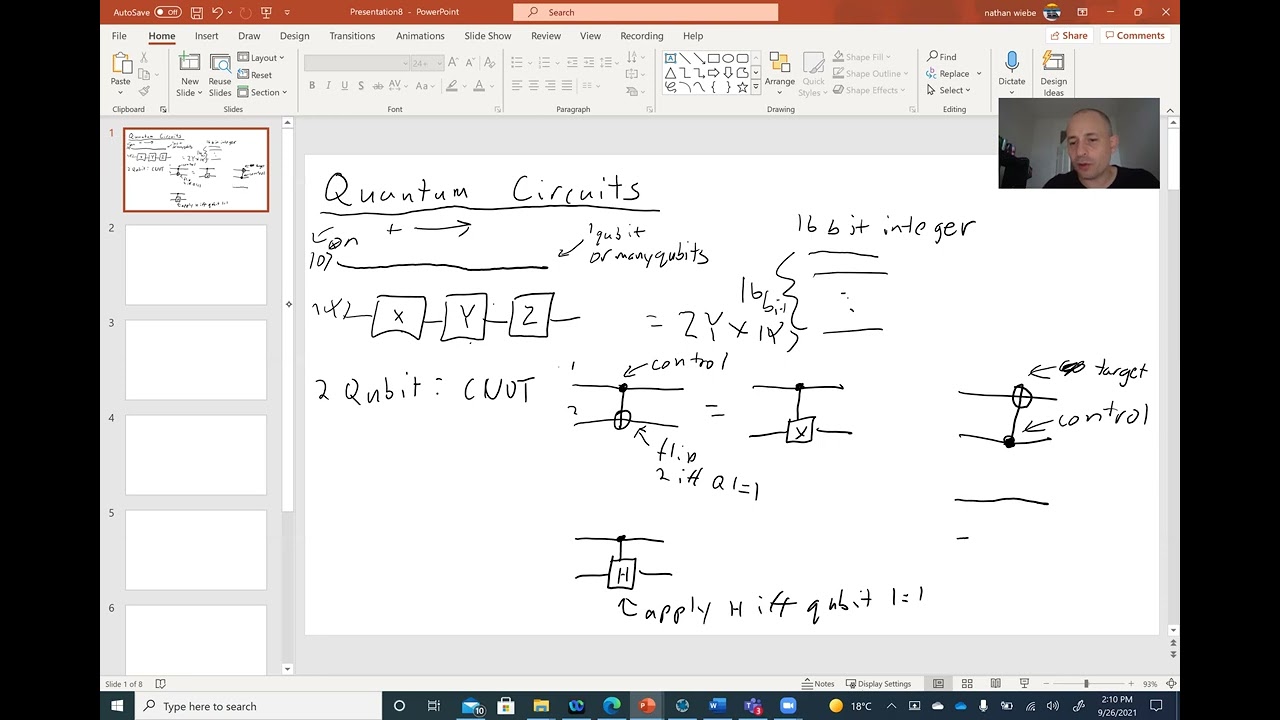Click the Reset slide button

255,75
